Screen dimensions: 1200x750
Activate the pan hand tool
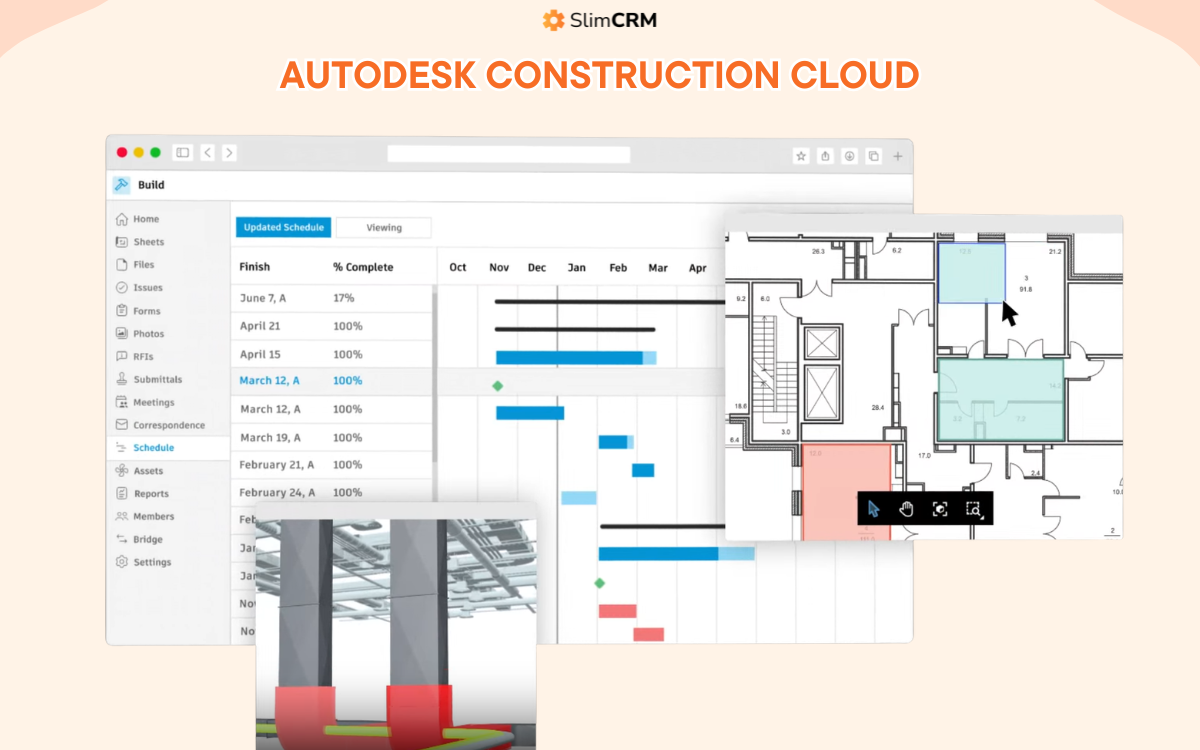coord(907,509)
